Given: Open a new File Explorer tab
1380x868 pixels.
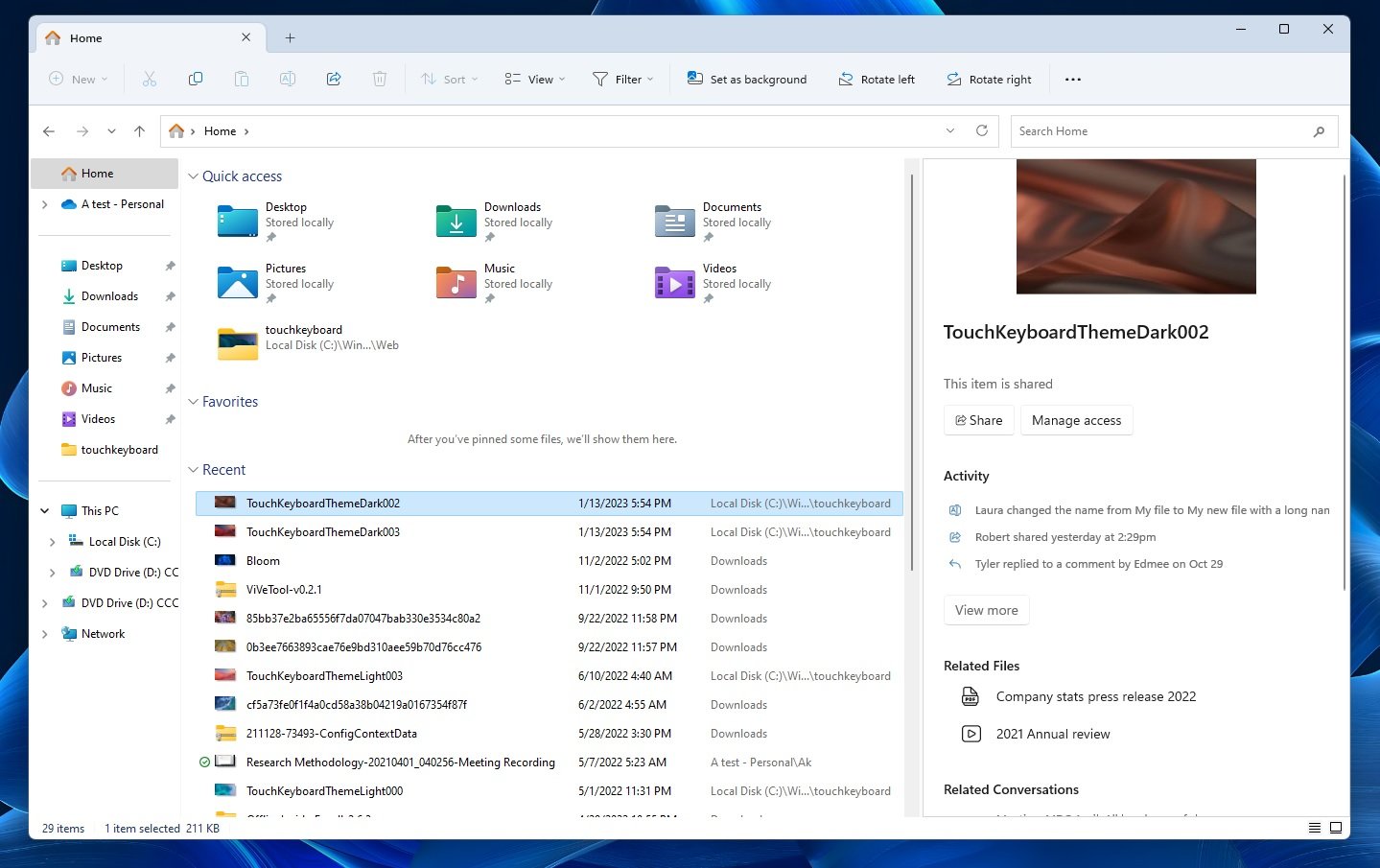Looking at the screenshot, I should coord(290,37).
